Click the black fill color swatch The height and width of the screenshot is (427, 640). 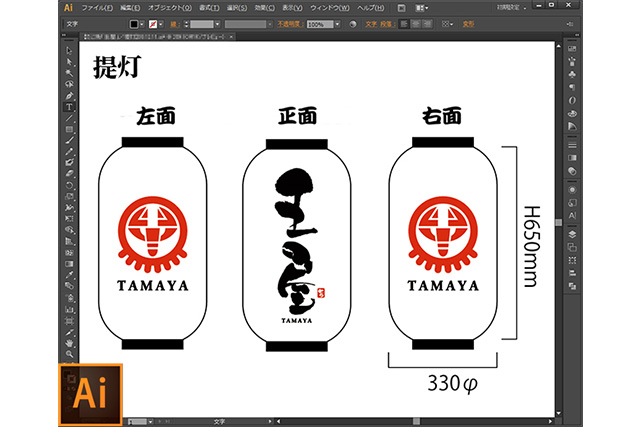point(133,24)
